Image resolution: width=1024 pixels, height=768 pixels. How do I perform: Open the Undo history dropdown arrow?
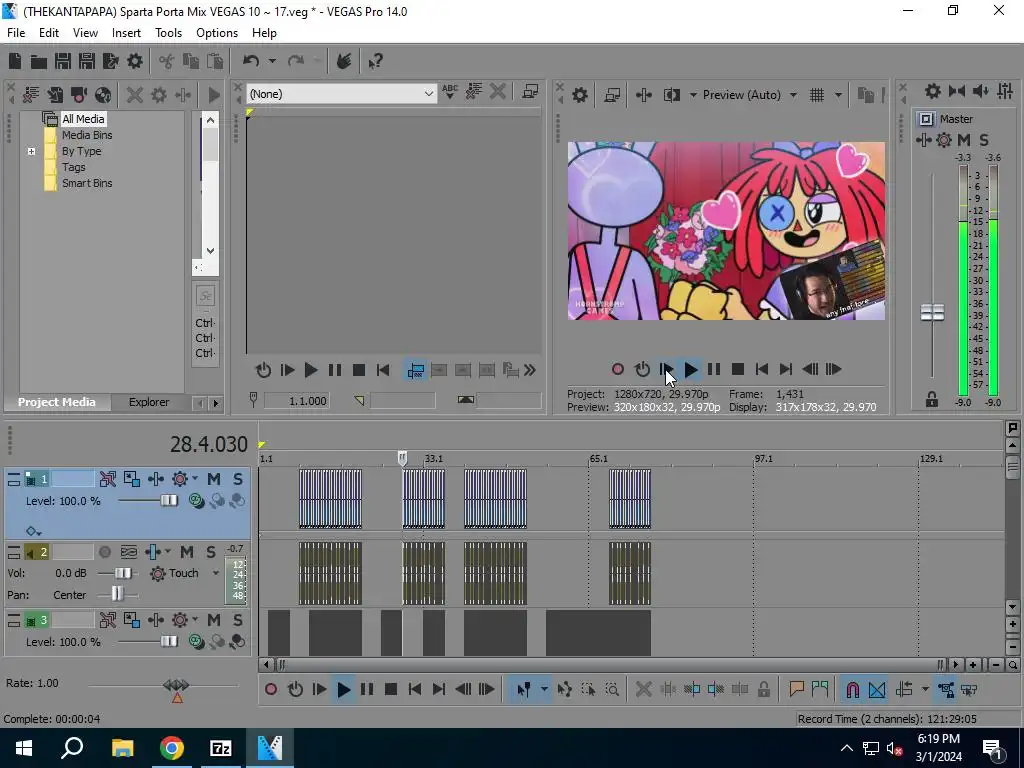272,61
